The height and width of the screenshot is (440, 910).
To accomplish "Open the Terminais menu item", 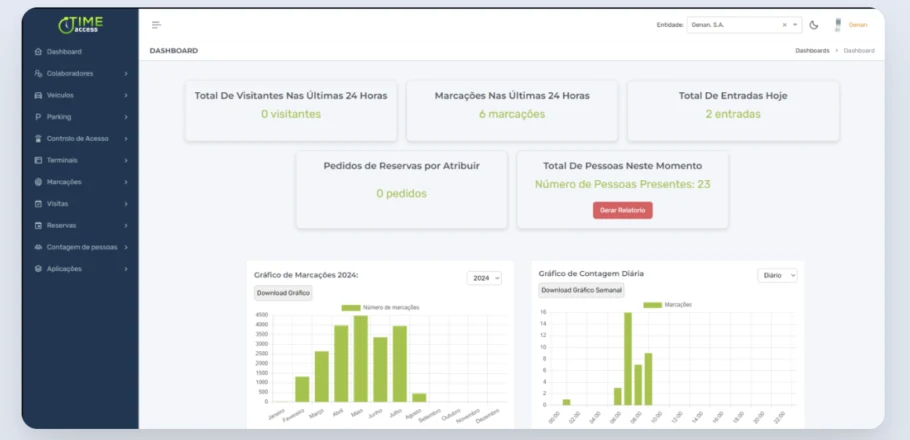I will point(81,160).
